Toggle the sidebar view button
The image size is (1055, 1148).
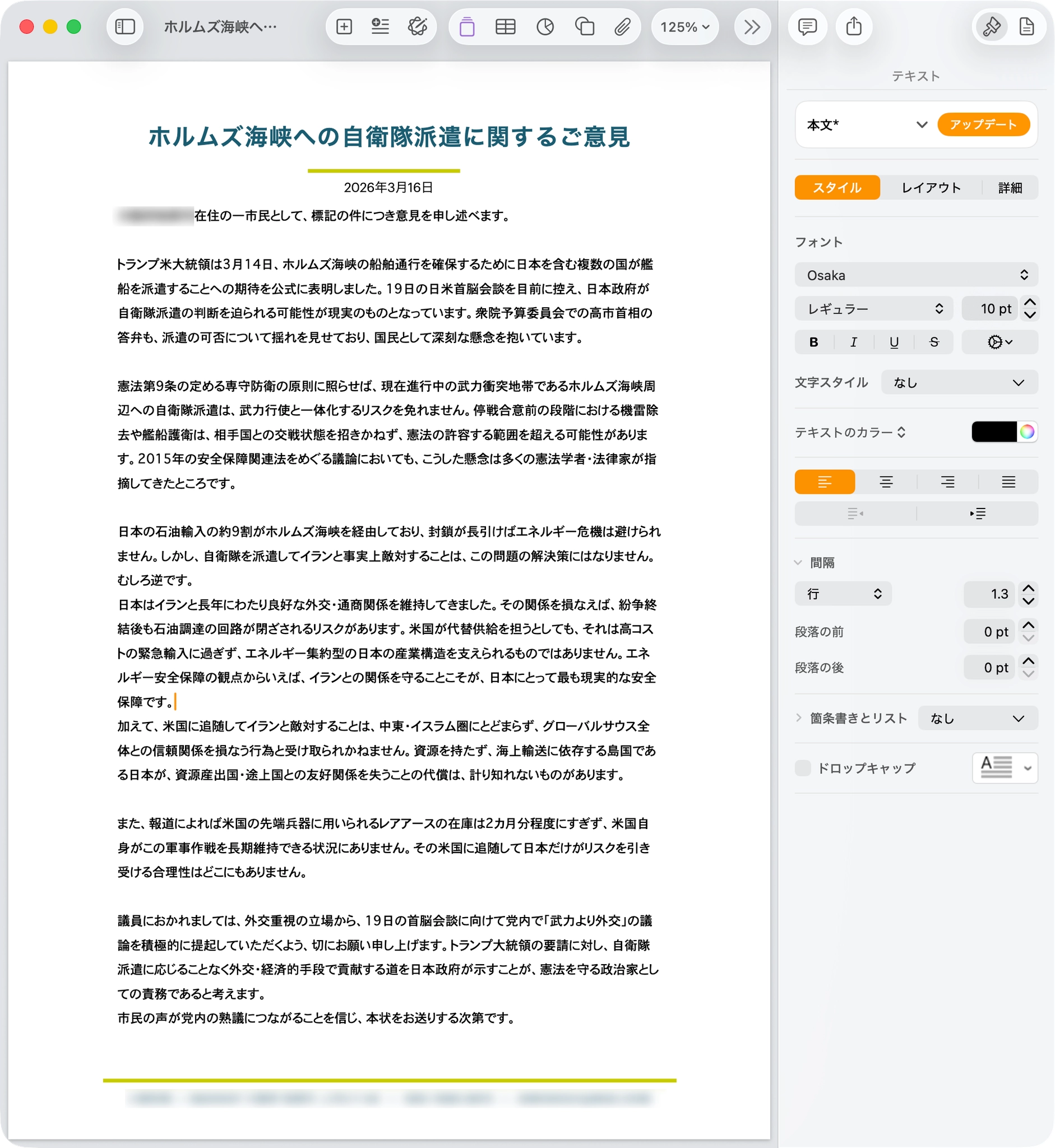pyautogui.click(x=125, y=27)
